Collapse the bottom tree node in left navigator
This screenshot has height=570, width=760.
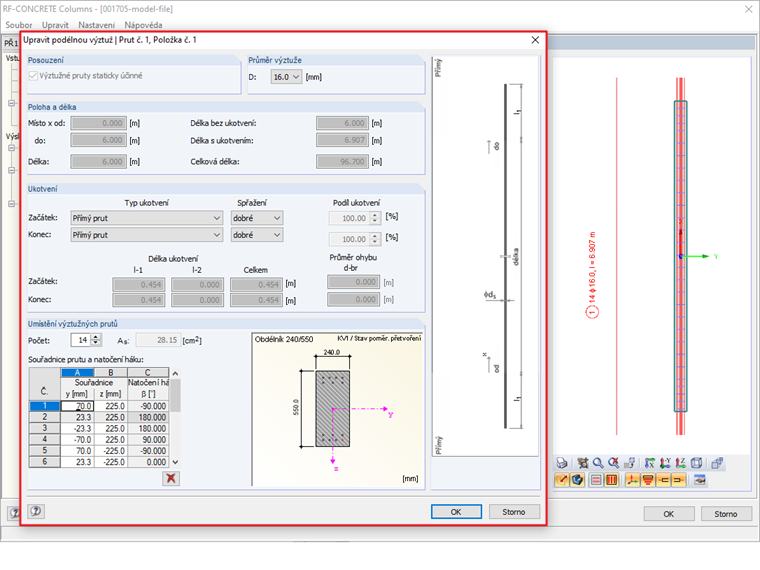(12, 204)
